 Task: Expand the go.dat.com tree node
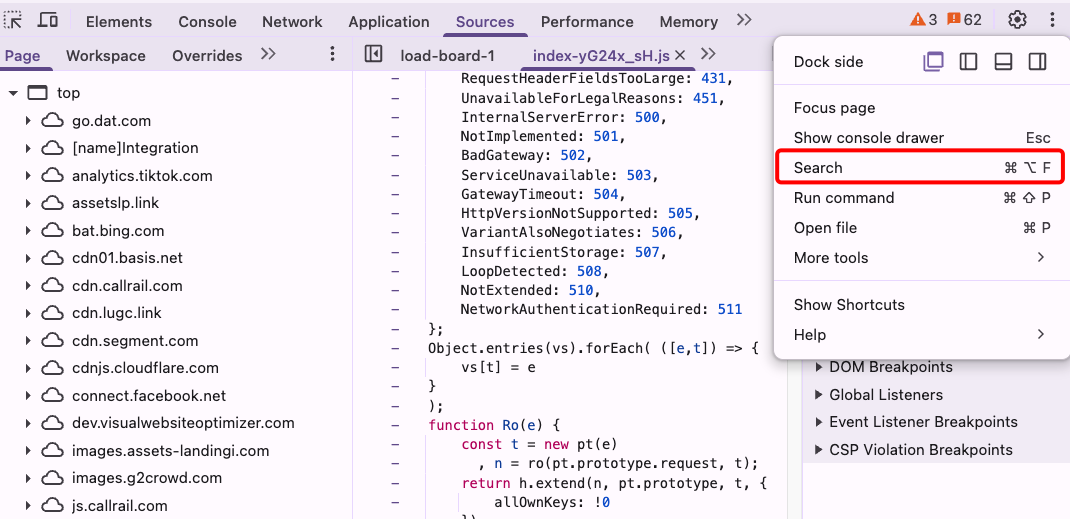pos(28,121)
